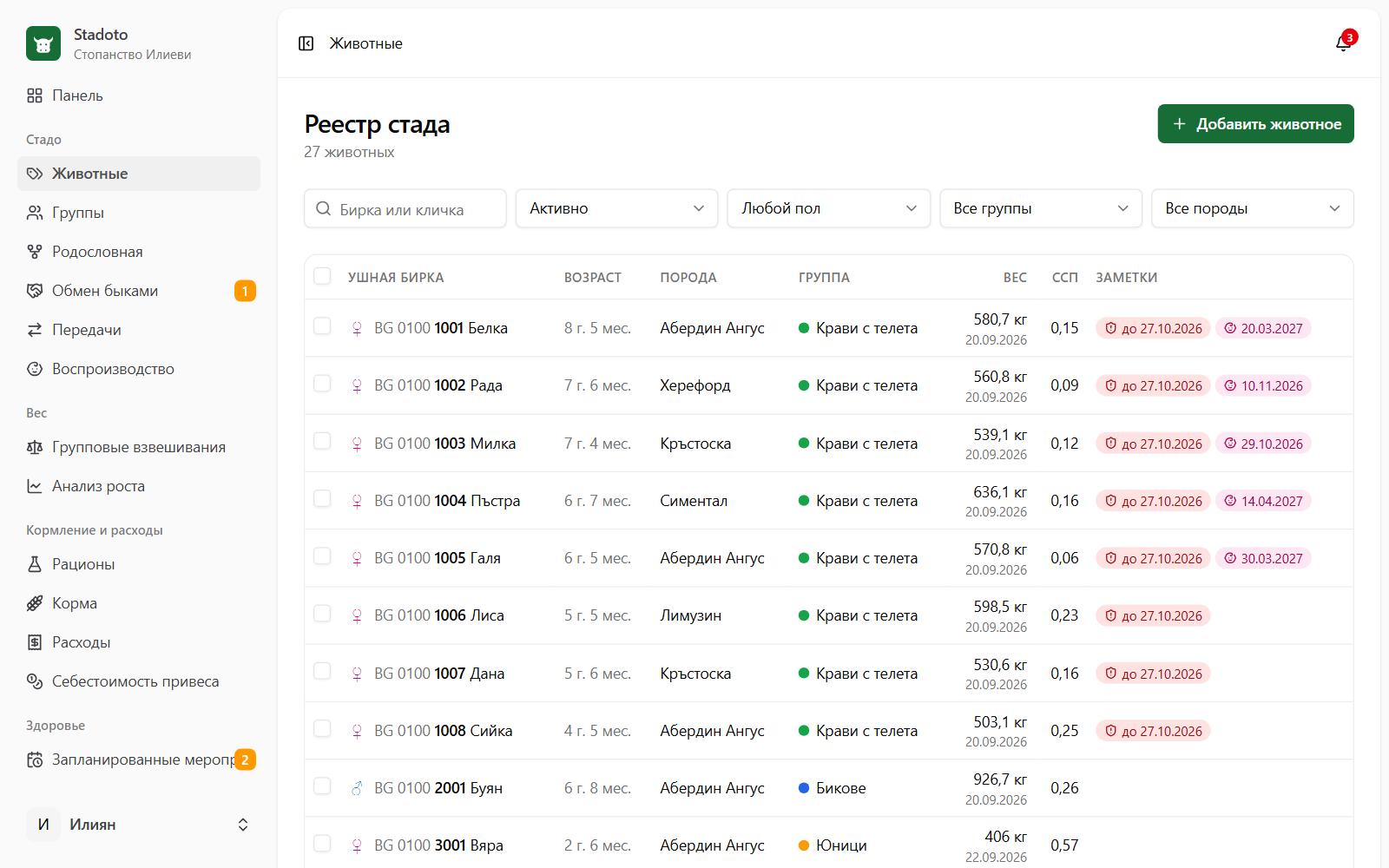This screenshot has width=1389, height=868.
Task: Select checkbox for BG 0100 1002 Рада
Action: (322, 384)
